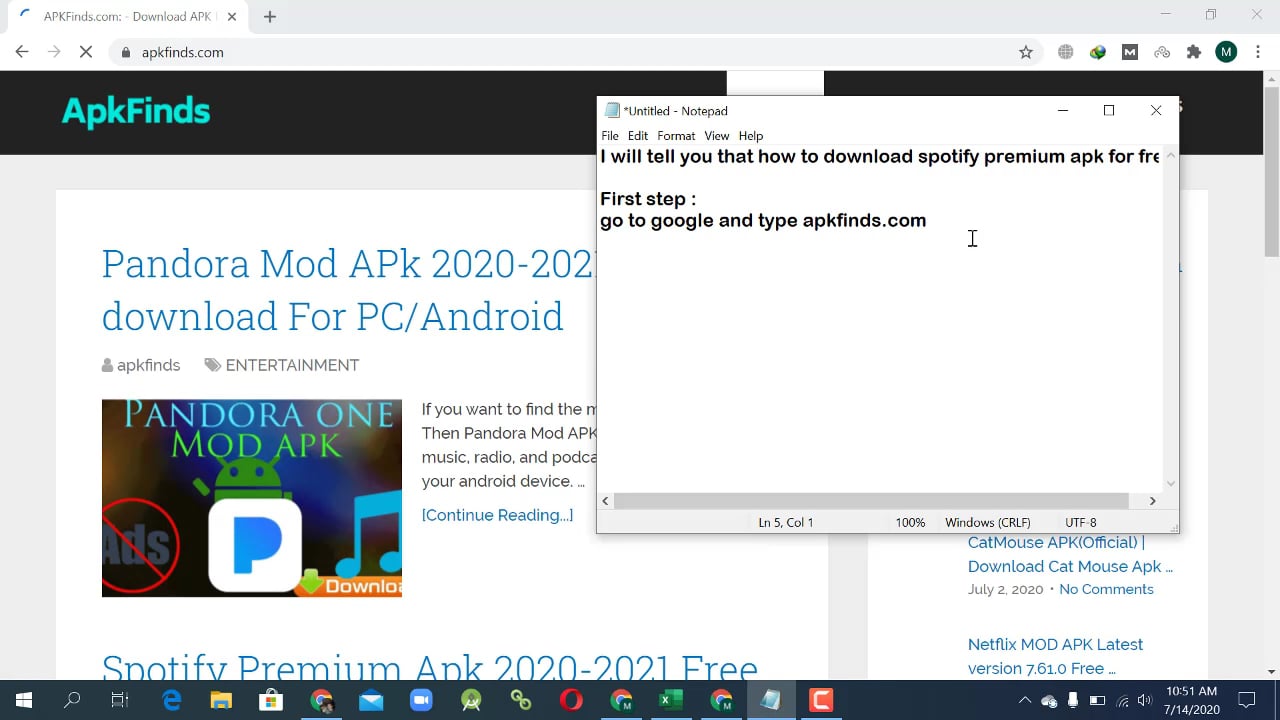Click the browser page's vertical scrollbar thumb
1280x720 pixels.
pyautogui.click(x=1271, y=172)
